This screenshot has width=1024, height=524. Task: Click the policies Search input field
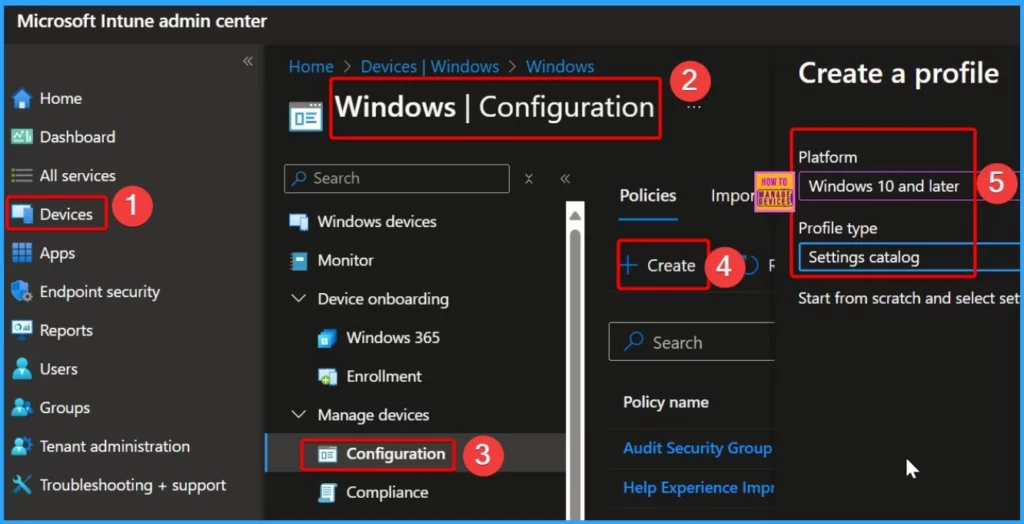coord(692,342)
